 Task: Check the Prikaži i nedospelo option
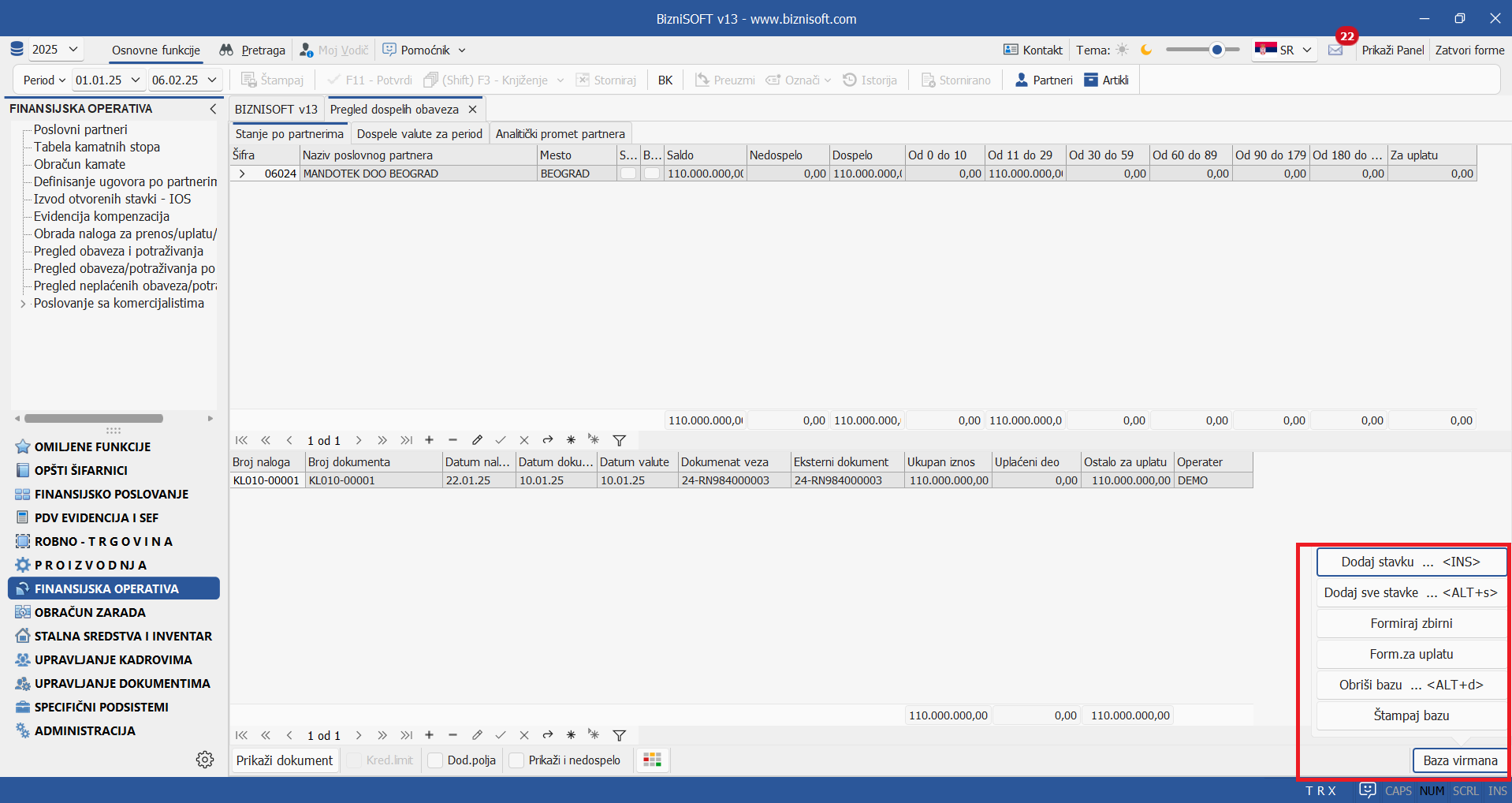[x=517, y=760]
